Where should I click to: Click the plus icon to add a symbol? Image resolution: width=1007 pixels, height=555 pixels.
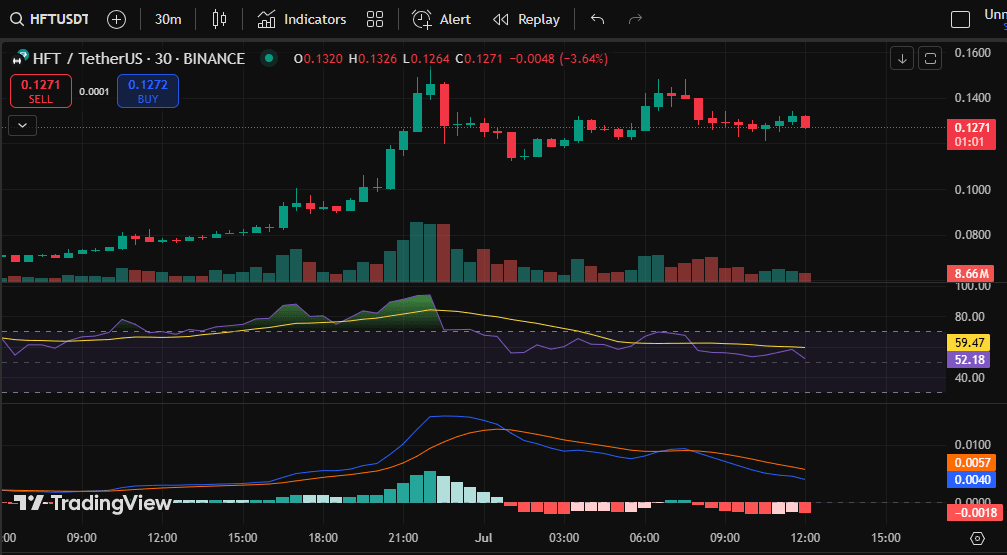116,19
